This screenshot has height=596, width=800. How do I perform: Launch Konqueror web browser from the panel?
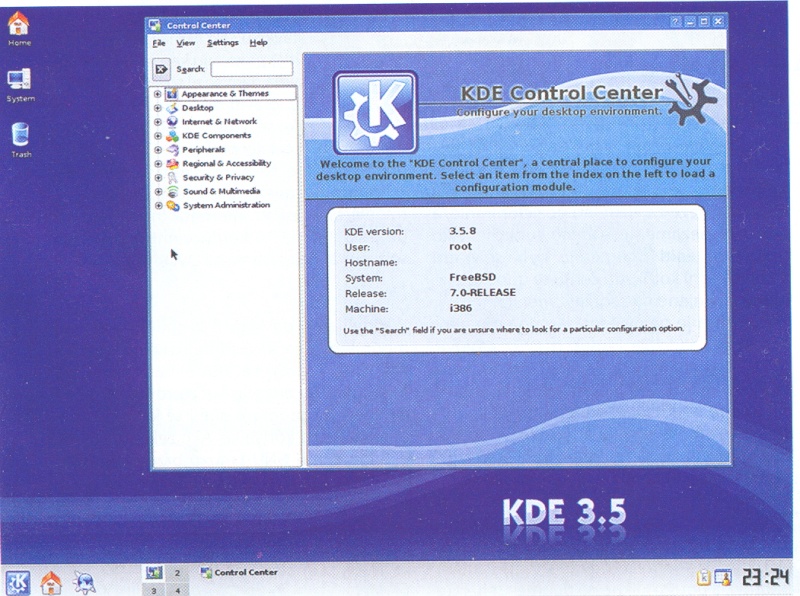point(84,582)
